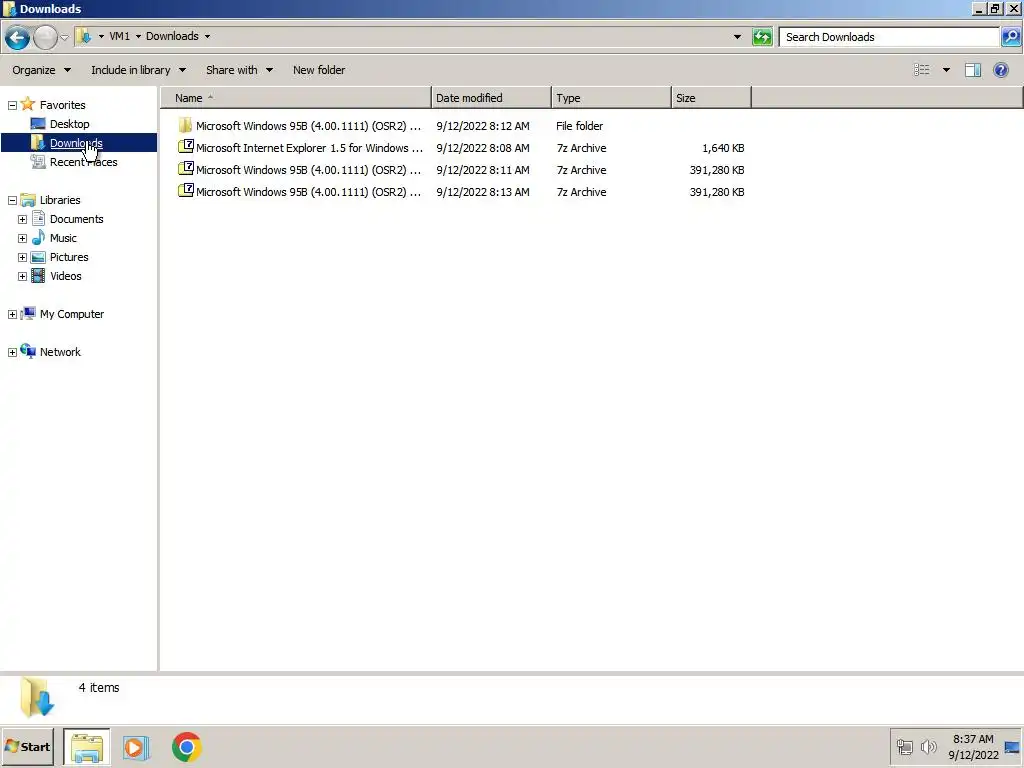Viewport: 1024px width, 768px height.
Task: Select Windows 95B archive modified 8:11 AM
Action: click(461, 170)
